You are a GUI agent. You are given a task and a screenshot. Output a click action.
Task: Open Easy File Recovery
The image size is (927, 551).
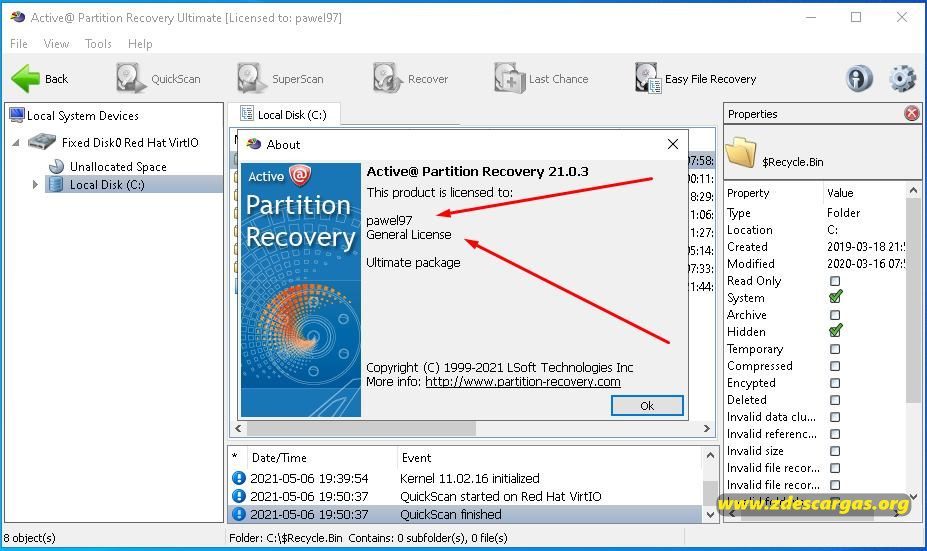696,79
